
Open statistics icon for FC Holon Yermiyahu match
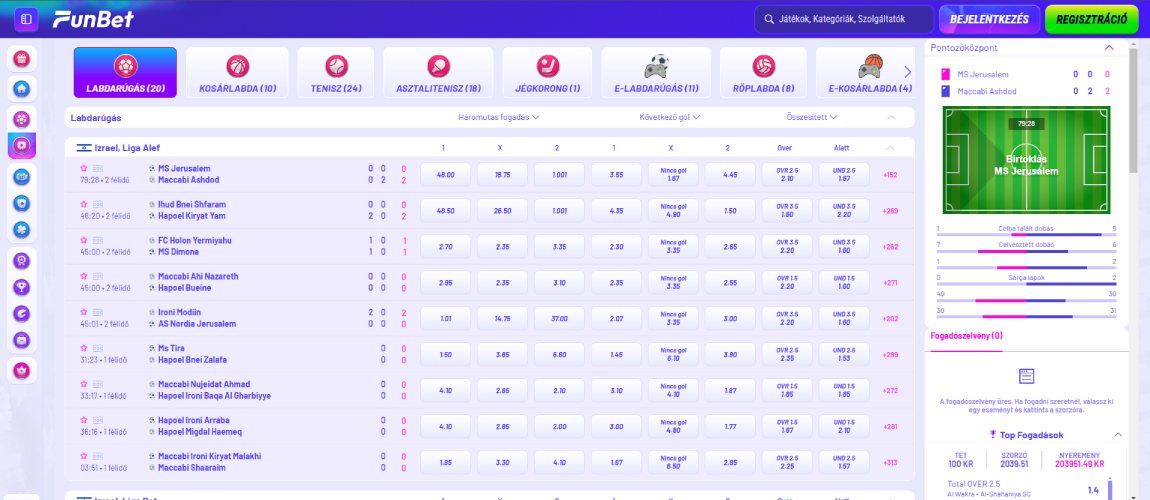[98, 240]
